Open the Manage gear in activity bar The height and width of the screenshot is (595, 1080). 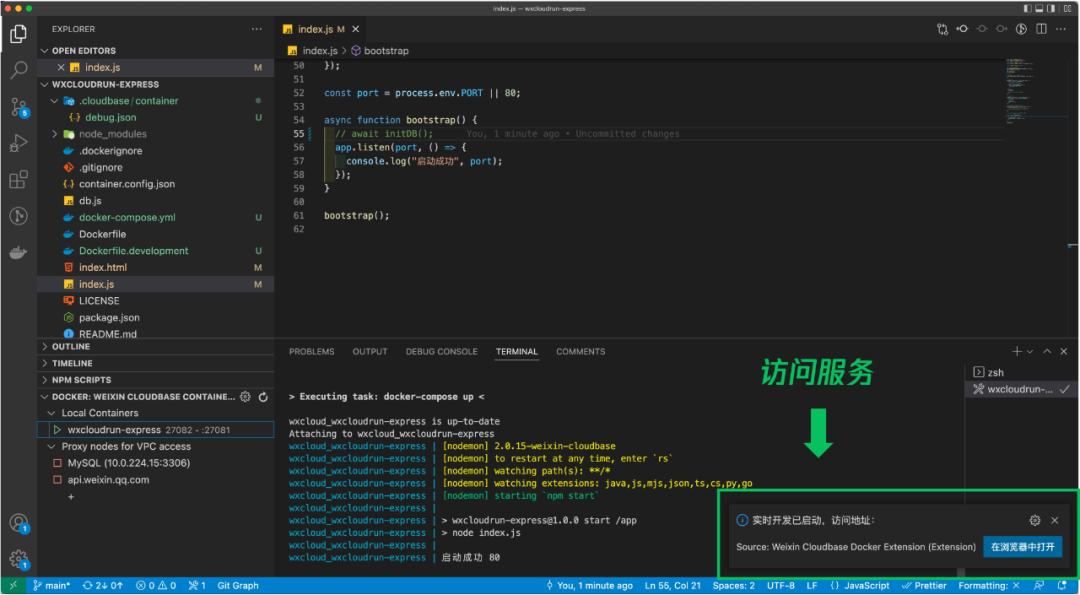pos(19,559)
